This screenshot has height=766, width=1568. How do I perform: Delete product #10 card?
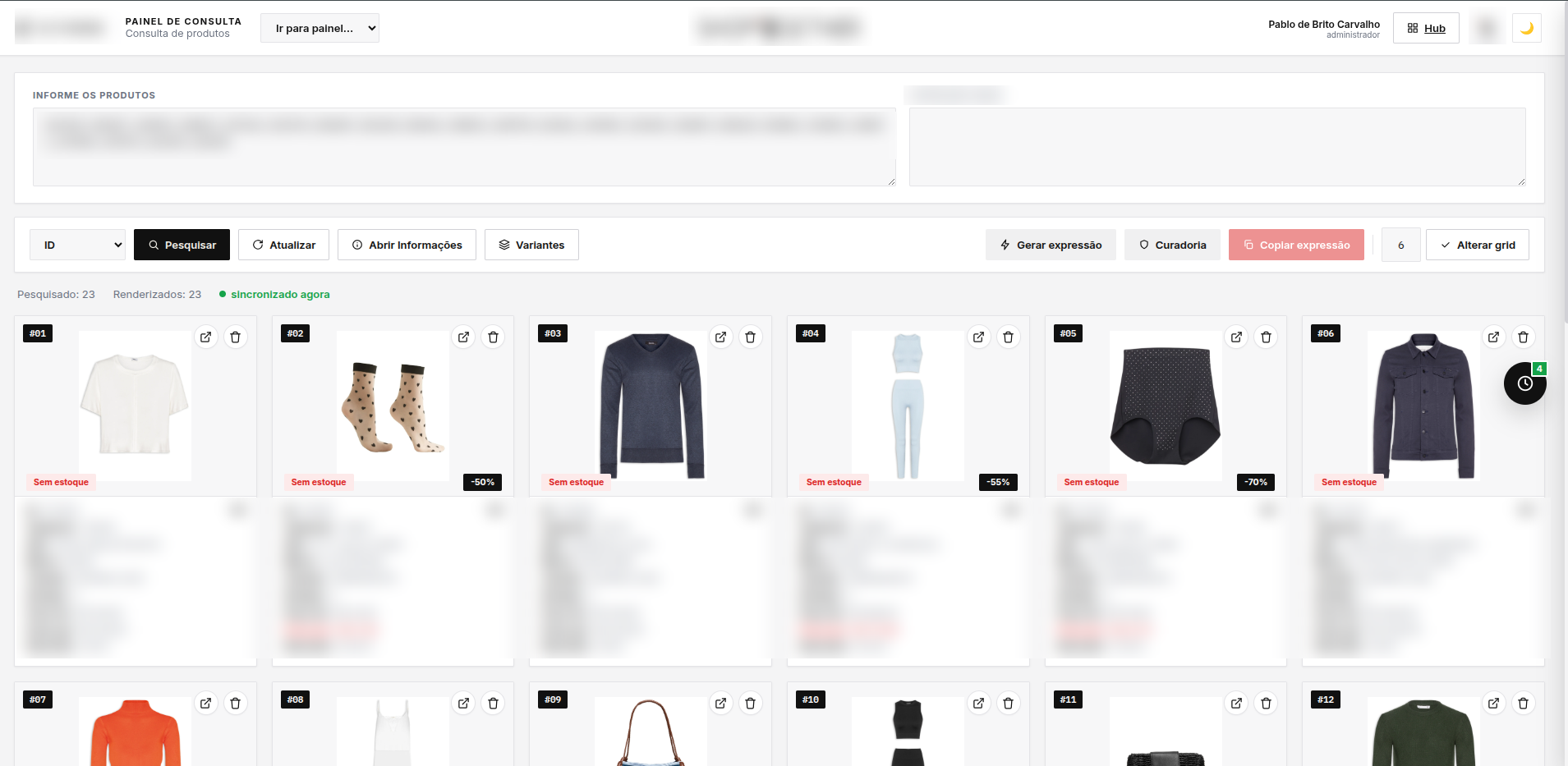click(1009, 703)
